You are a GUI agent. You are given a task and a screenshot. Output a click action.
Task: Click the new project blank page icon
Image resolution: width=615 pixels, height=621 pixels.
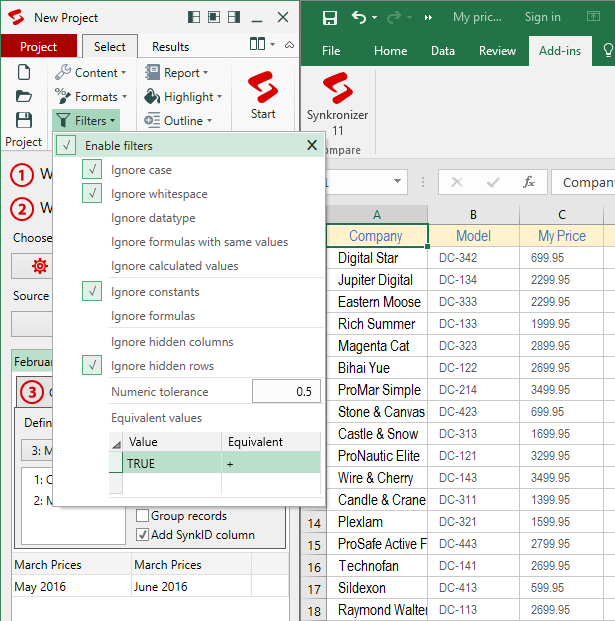(24, 72)
